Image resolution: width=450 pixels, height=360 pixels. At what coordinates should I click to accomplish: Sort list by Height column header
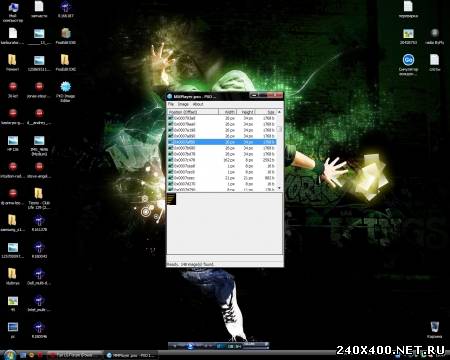[246, 112]
